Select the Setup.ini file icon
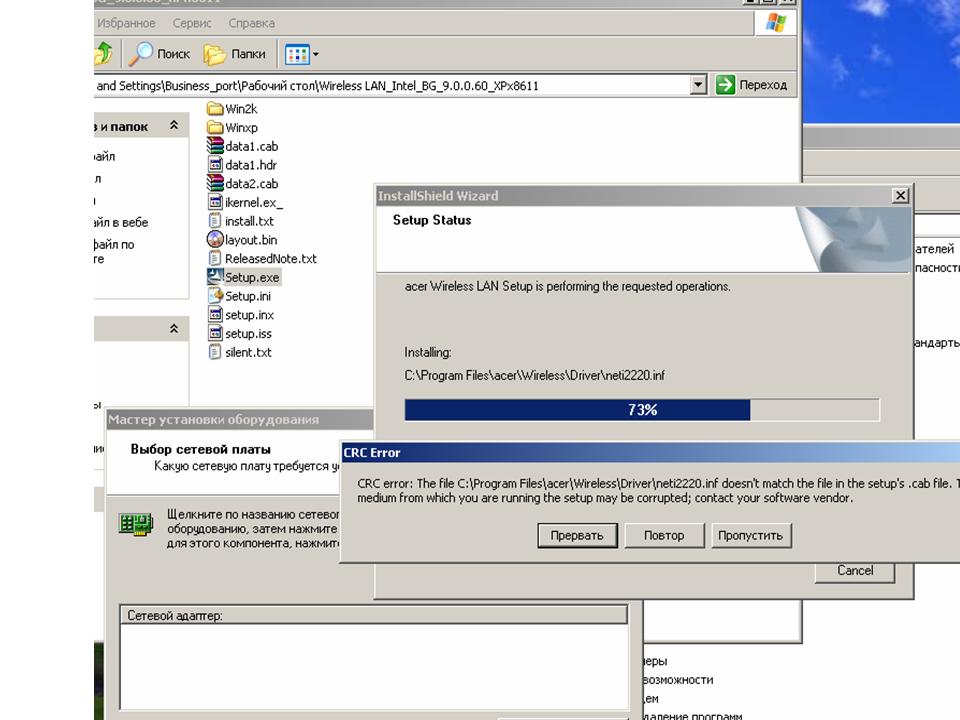 pyautogui.click(x=215, y=296)
